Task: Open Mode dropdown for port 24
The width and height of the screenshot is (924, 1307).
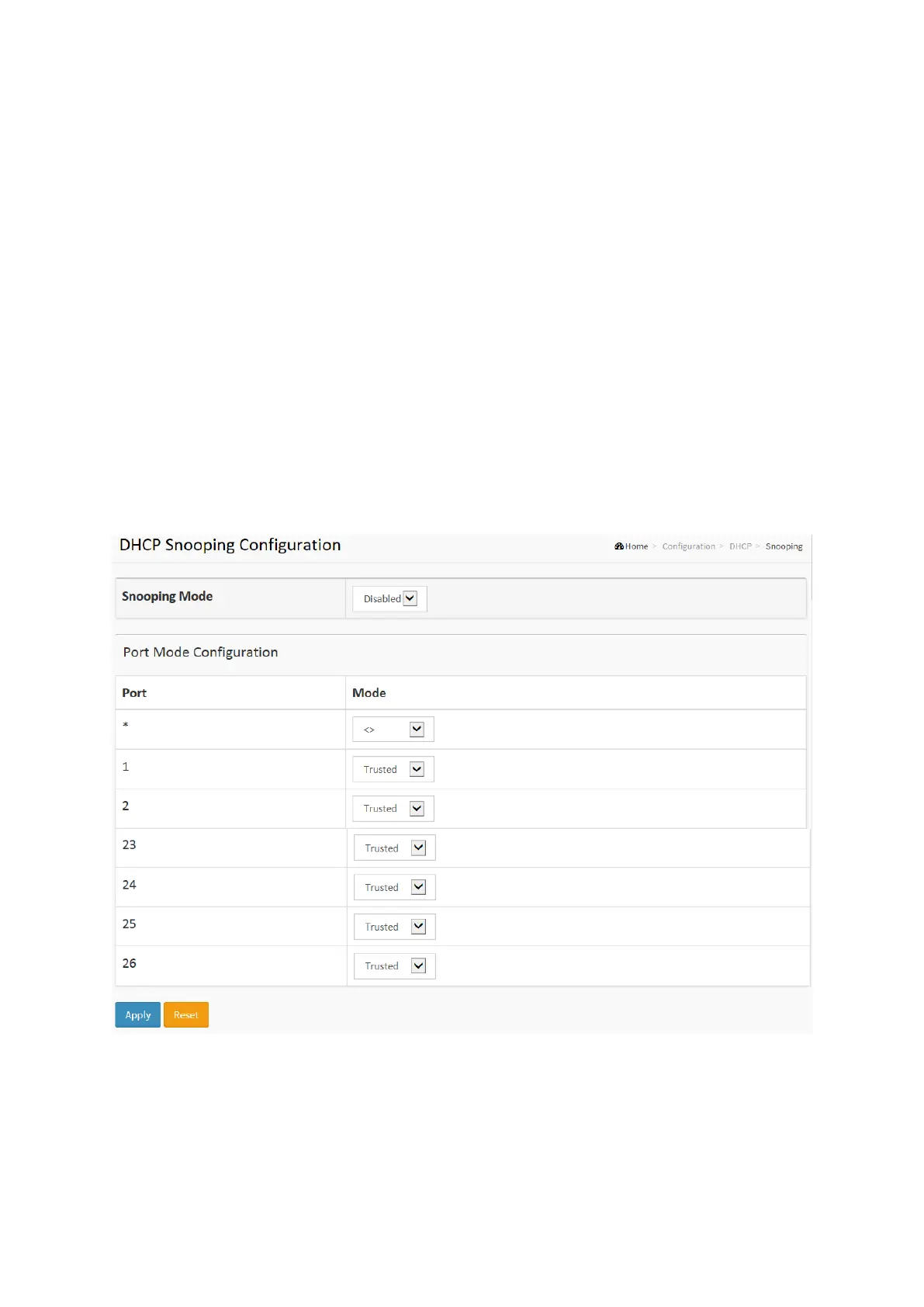Action: [x=394, y=887]
